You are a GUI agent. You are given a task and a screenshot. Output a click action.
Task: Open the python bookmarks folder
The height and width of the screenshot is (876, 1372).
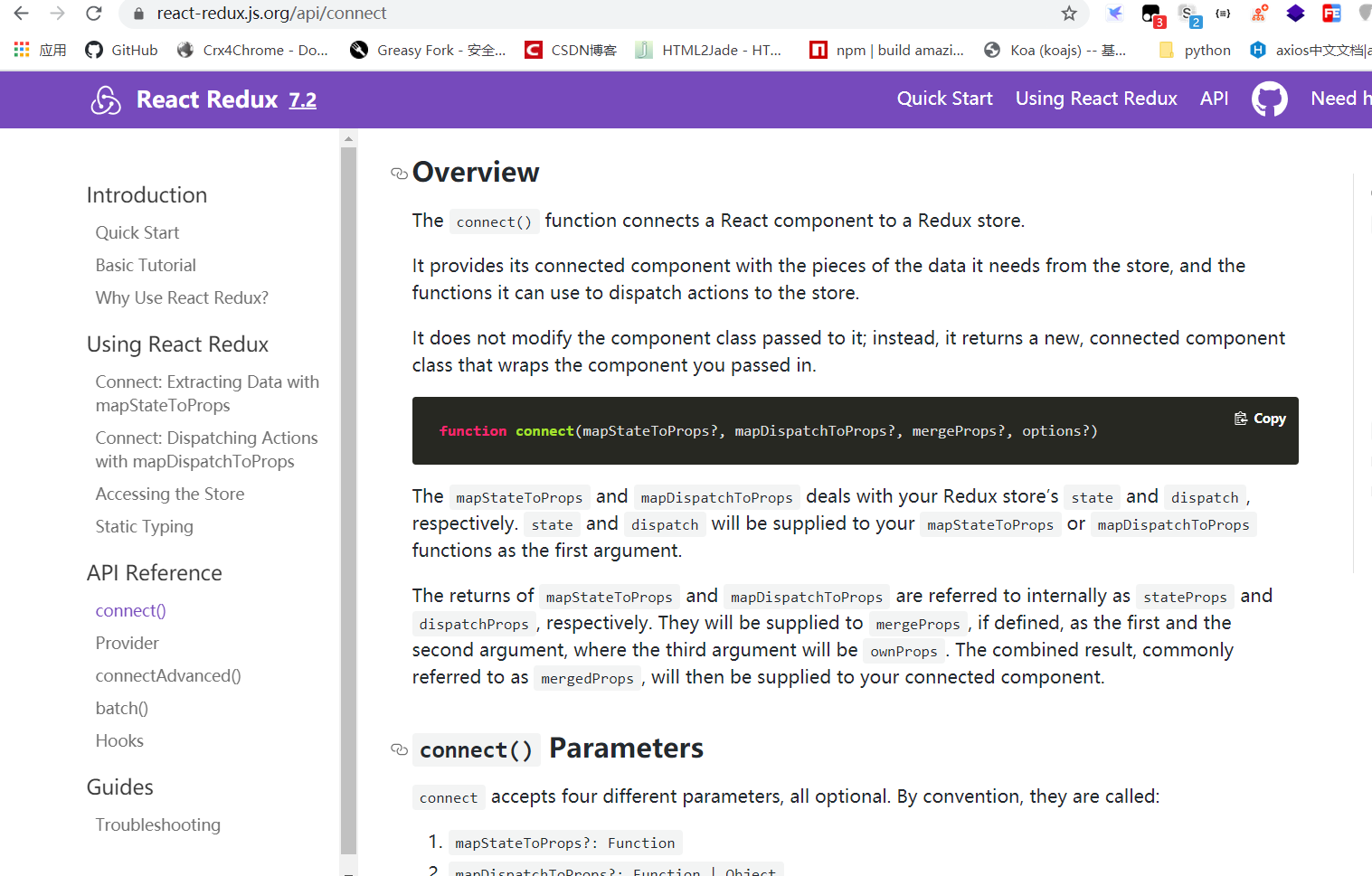coord(1195,50)
